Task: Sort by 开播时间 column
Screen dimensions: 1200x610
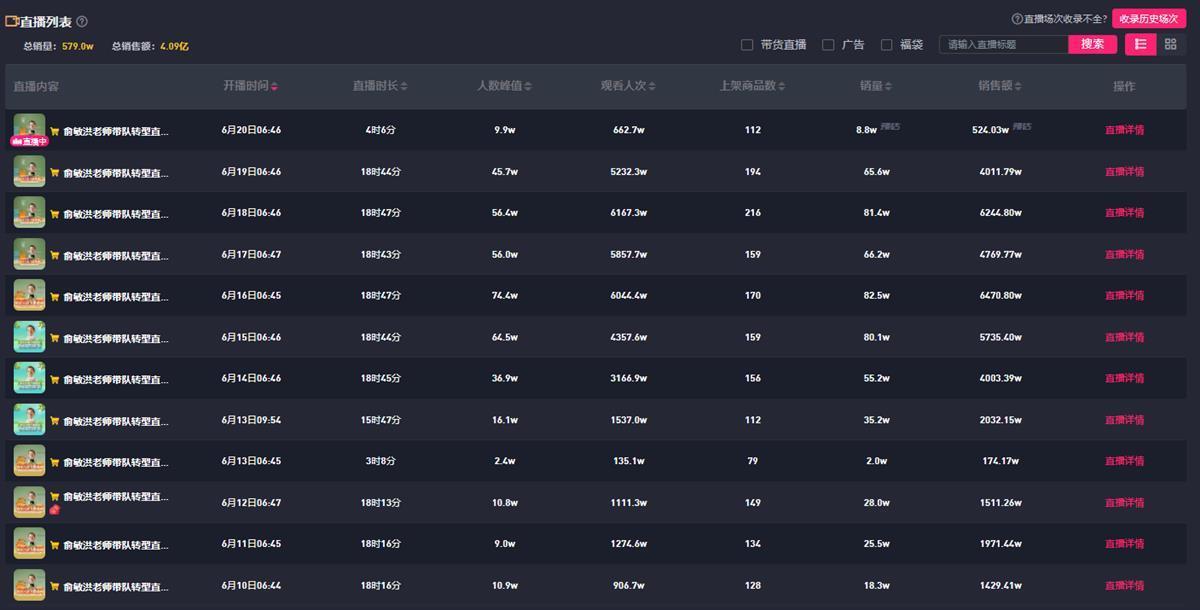Action: pos(250,86)
